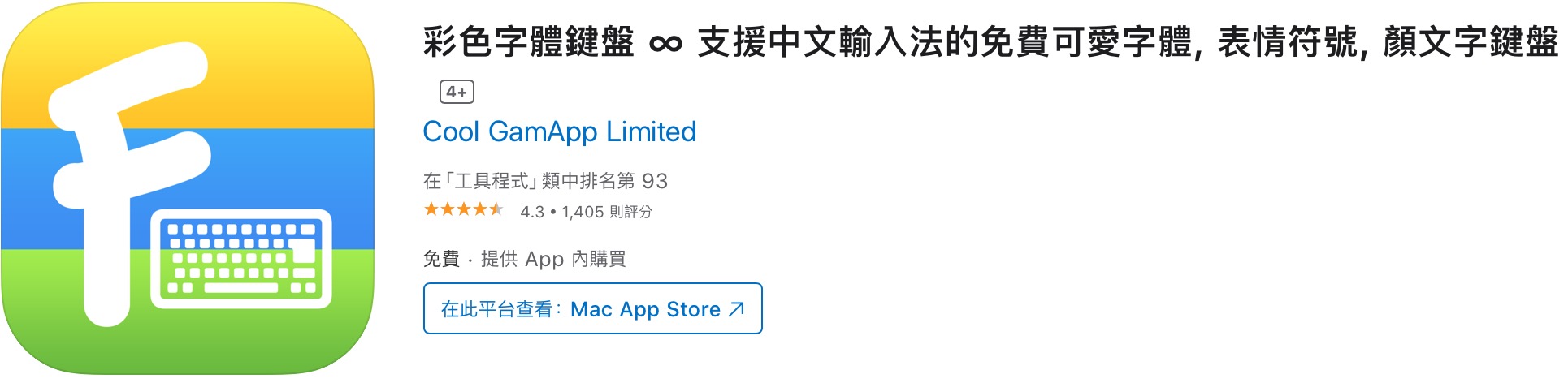
Task: Click the infinity symbol in the app title
Action: (x=665, y=44)
